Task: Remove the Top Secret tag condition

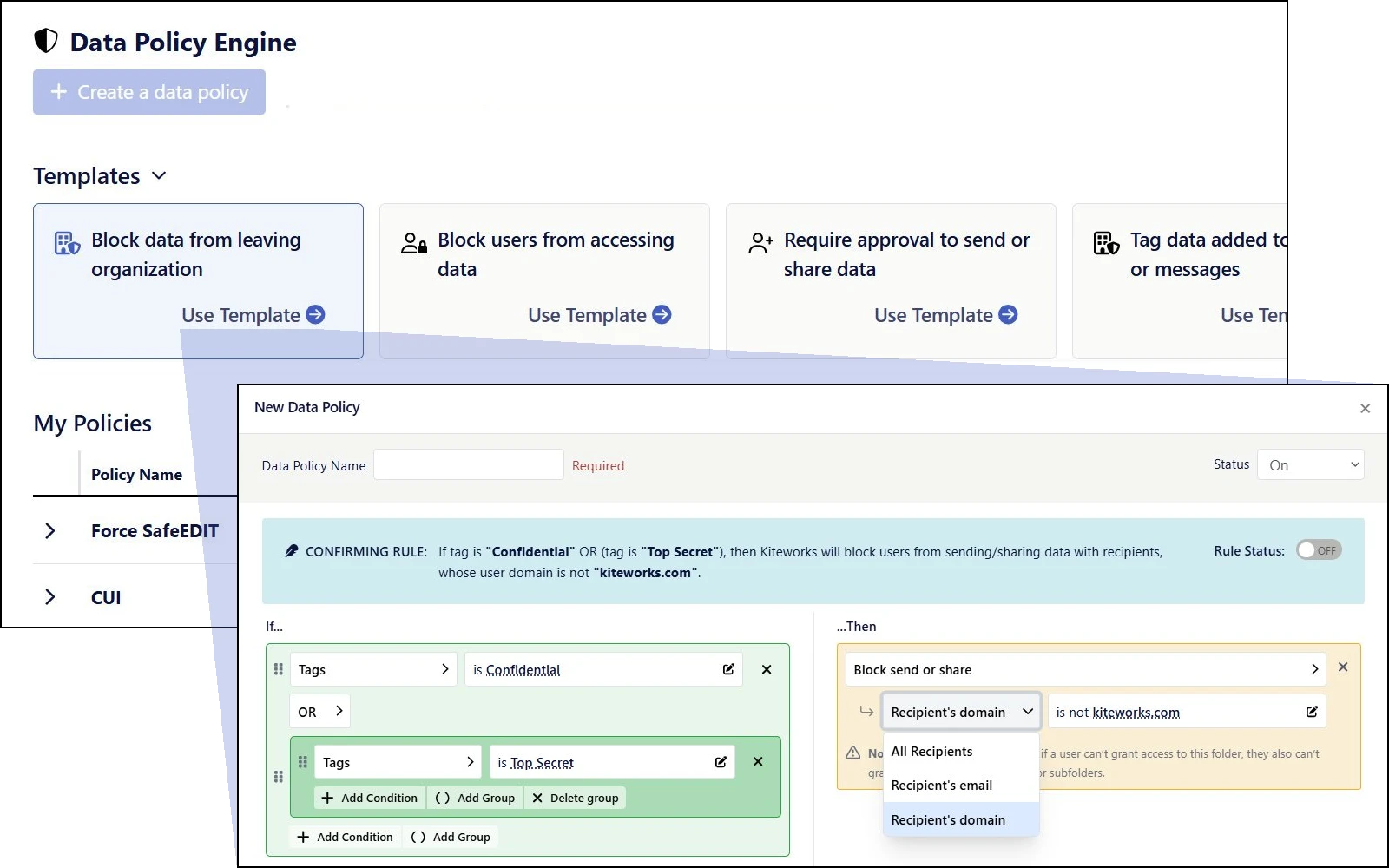Action: 758,761
